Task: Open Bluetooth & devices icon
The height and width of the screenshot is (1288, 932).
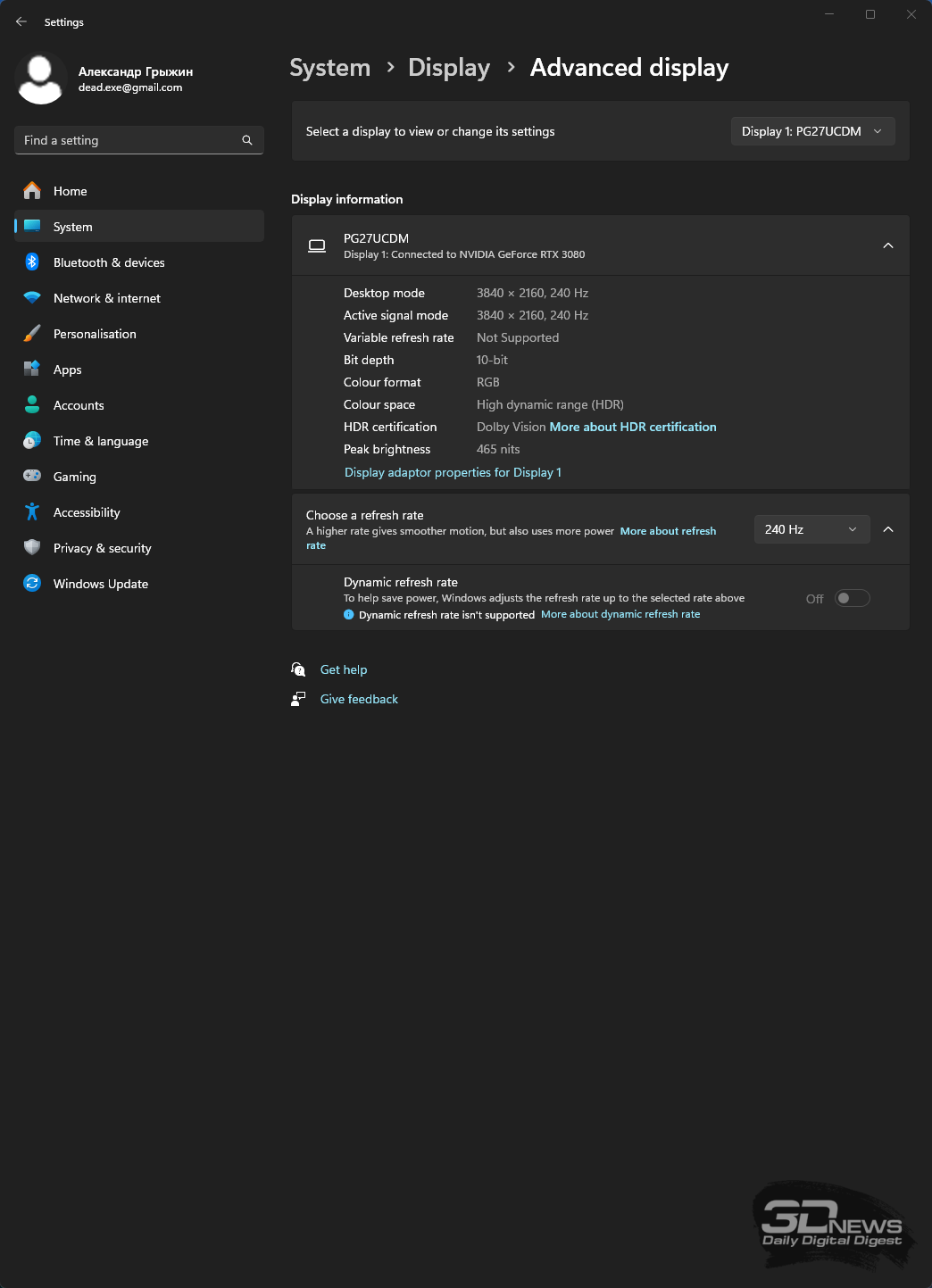Action: tap(32, 262)
